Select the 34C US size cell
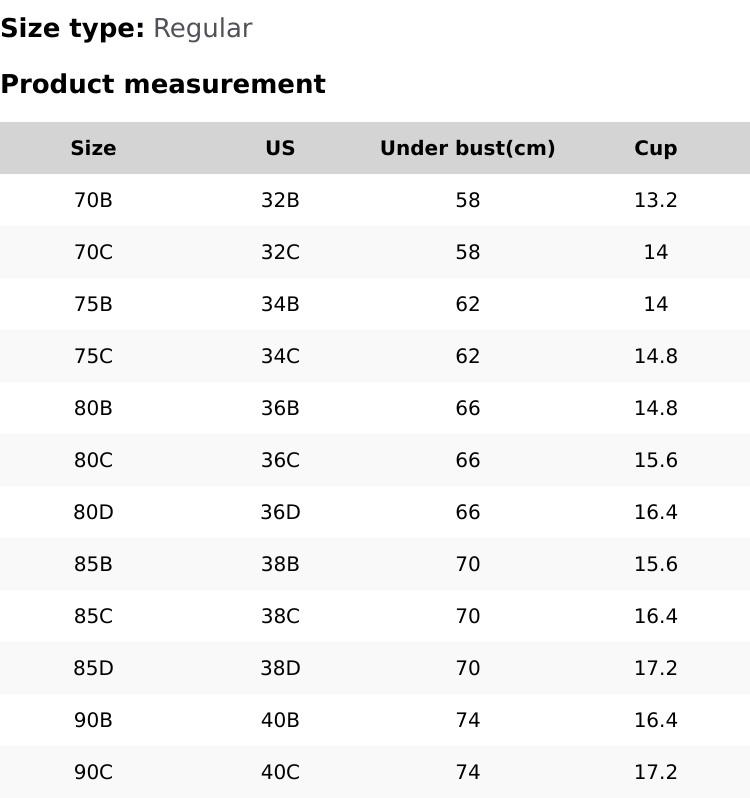The image size is (750, 798). [280, 356]
